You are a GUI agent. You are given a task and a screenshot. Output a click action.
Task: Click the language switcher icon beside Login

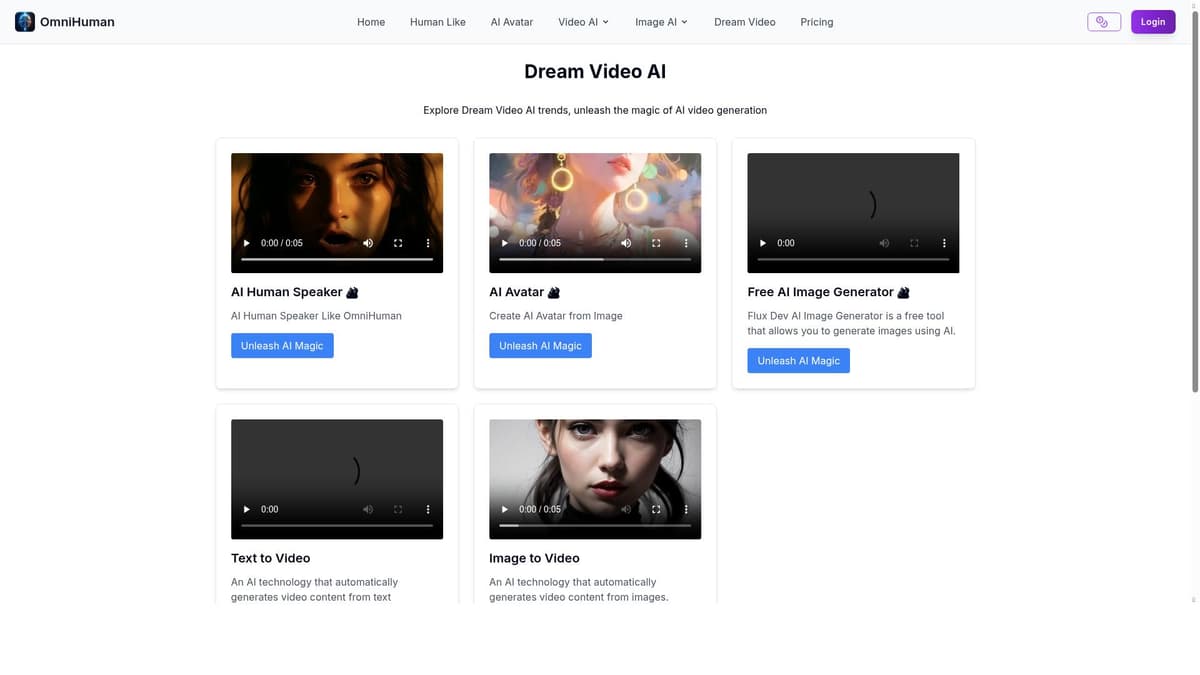1104,22
